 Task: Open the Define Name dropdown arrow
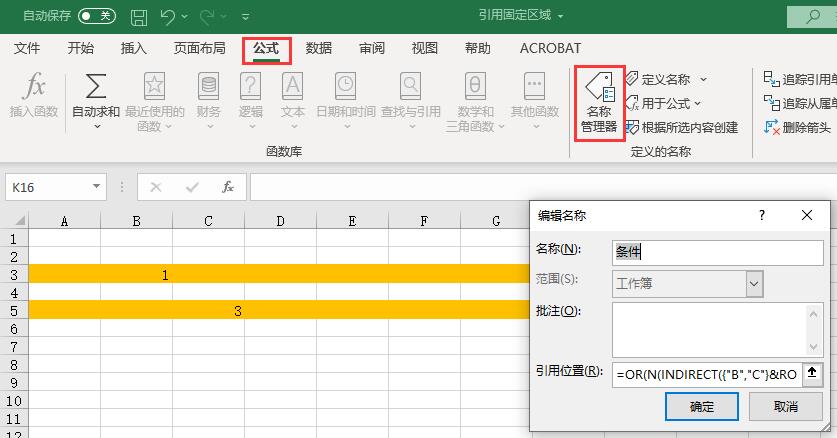[x=703, y=79]
